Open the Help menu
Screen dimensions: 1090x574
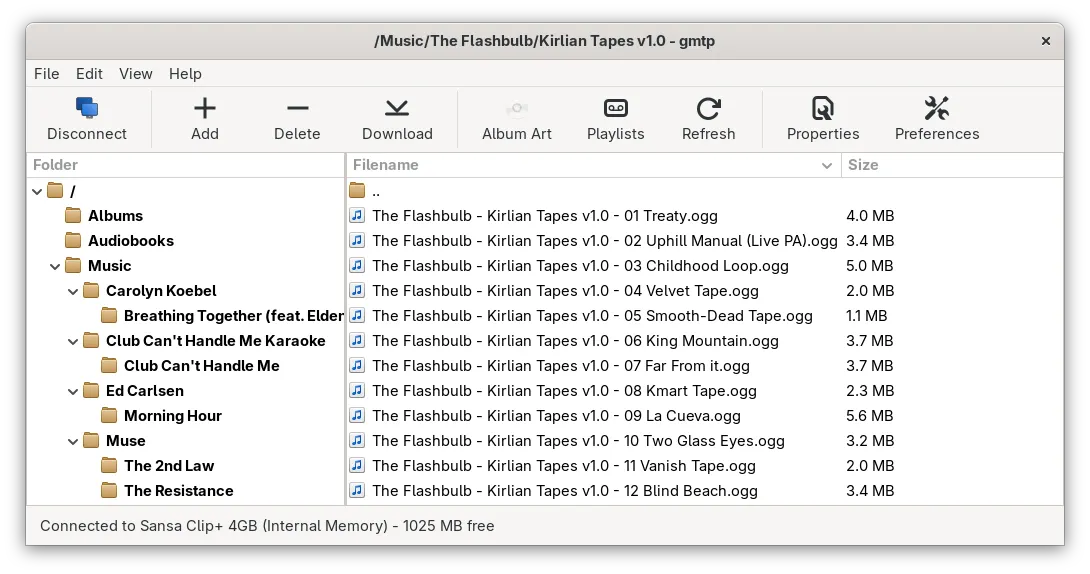pos(185,74)
